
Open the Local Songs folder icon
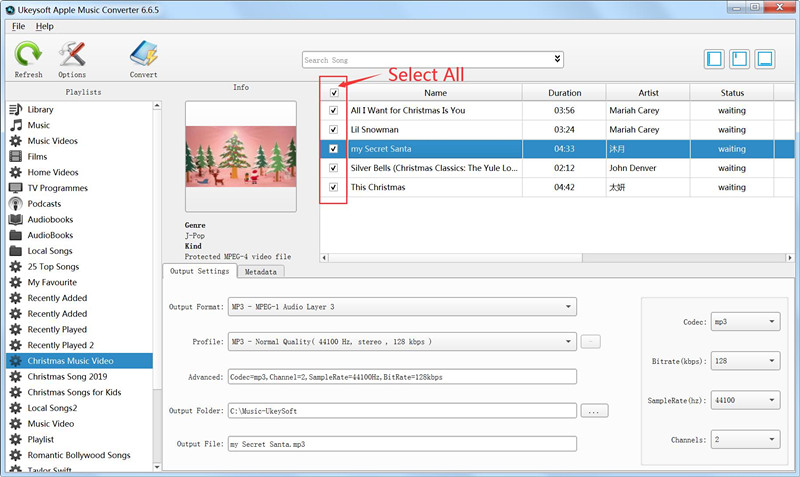coord(16,251)
